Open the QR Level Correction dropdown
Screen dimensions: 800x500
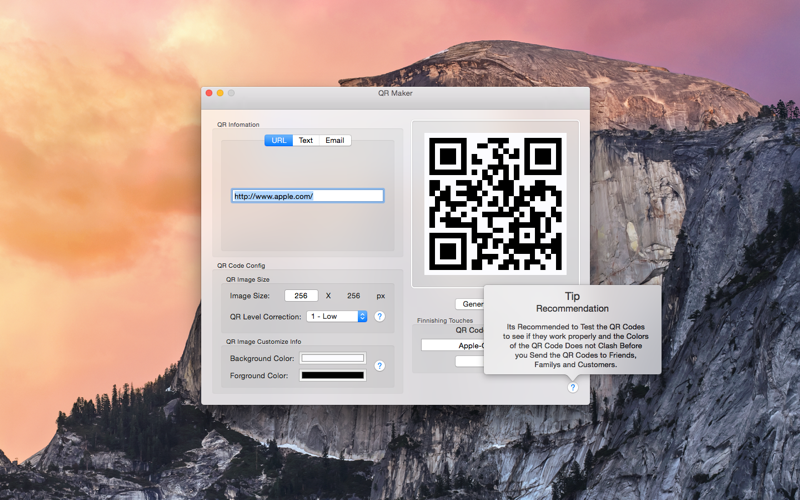pyautogui.click(x=336, y=316)
